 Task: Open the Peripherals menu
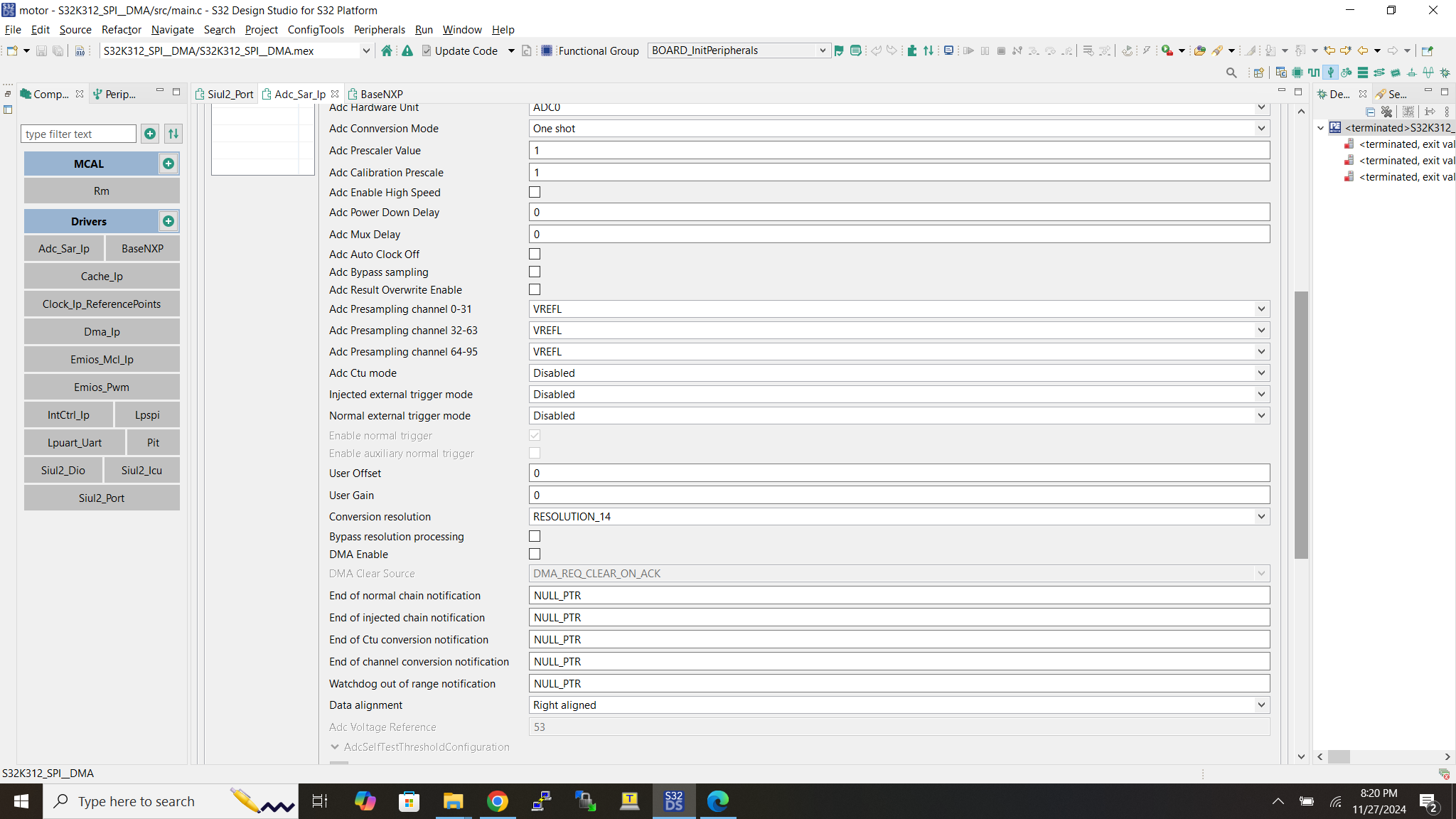coord(380,30)
